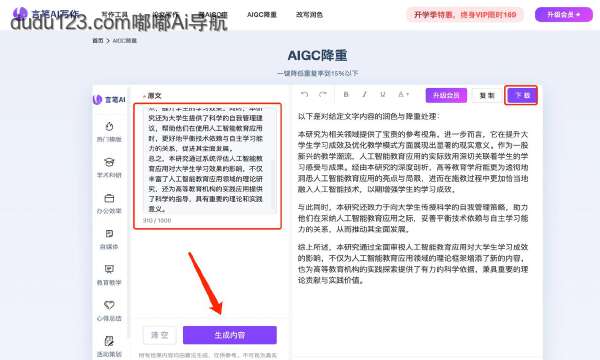Open the flame icon hot templates category
The image size is (600, 360).
tap(109, 132)
